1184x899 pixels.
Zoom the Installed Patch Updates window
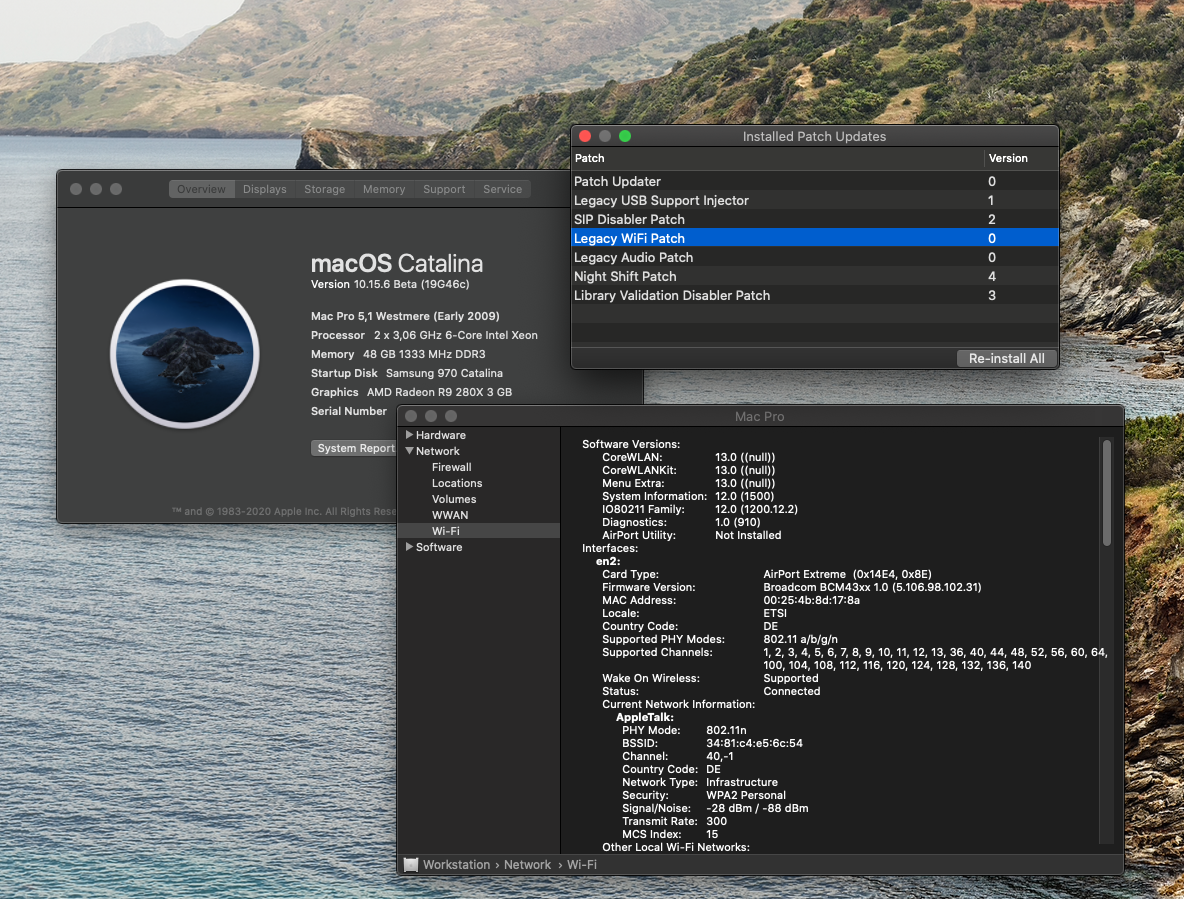(625, 136)
